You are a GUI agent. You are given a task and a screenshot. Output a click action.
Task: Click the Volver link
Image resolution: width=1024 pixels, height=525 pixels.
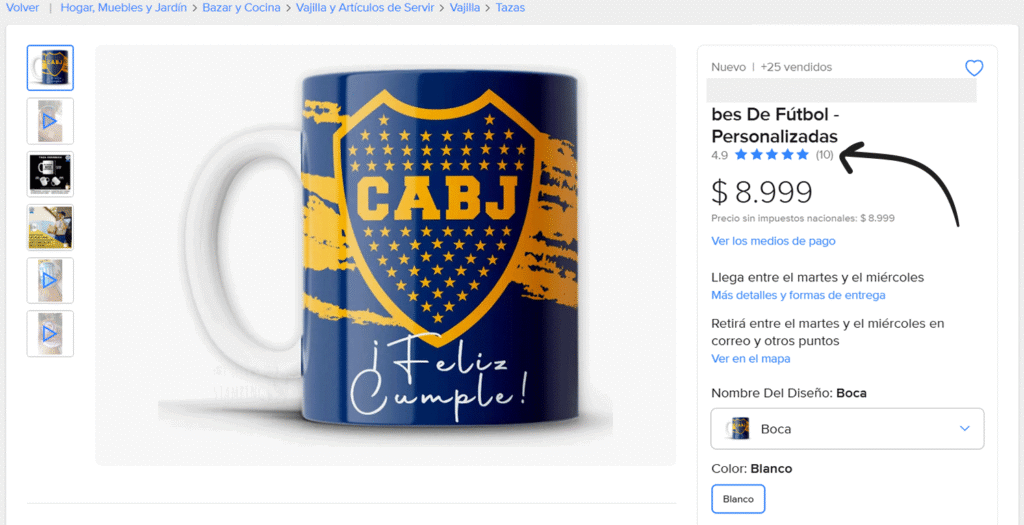pyautogui.click(x=22, y=8)
